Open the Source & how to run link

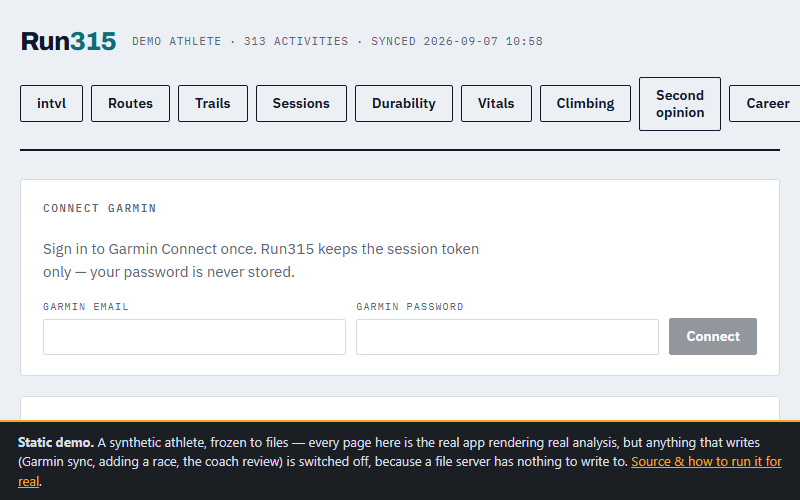click(706, 462)
